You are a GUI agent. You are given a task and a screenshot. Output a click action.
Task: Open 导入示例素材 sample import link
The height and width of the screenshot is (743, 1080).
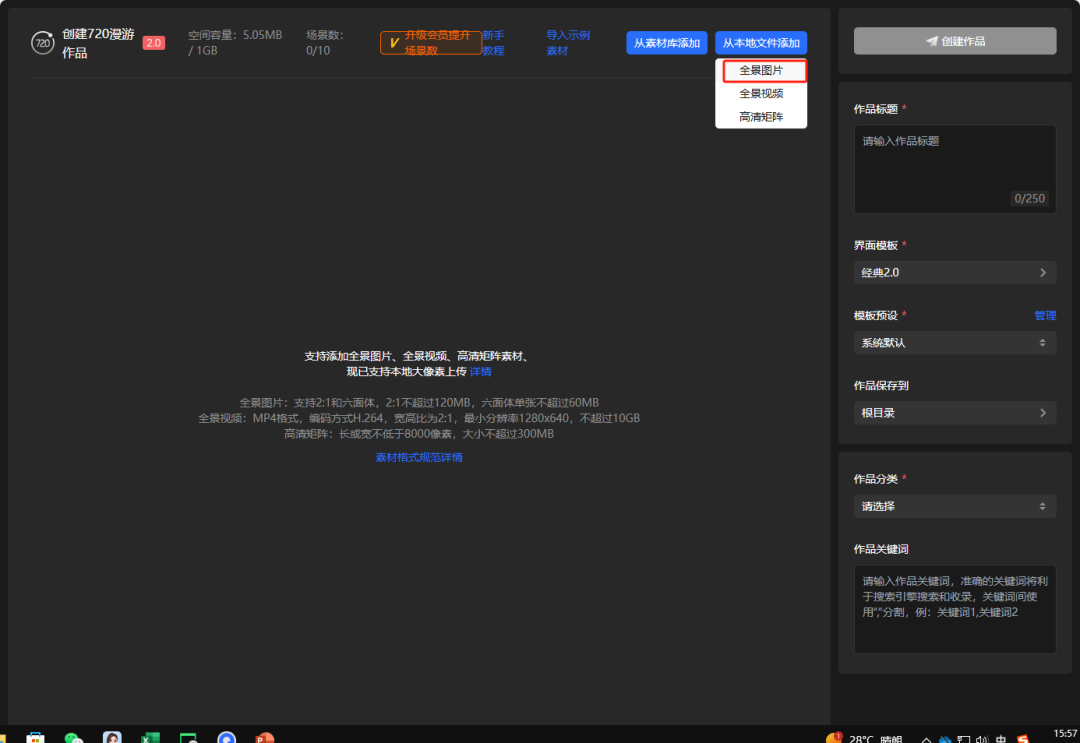coord(568,42)
